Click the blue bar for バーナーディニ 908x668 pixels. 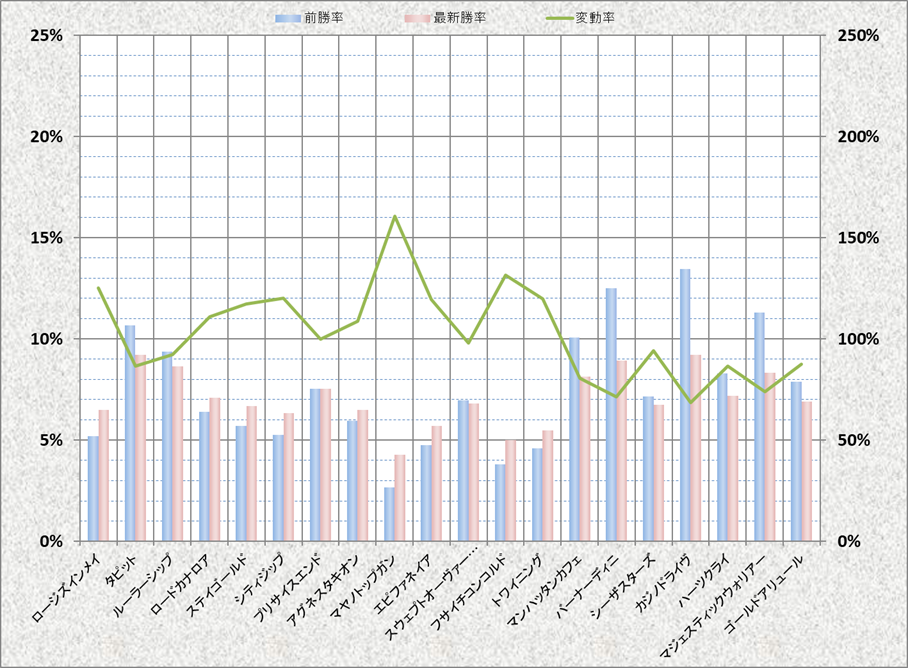[611, 414]
